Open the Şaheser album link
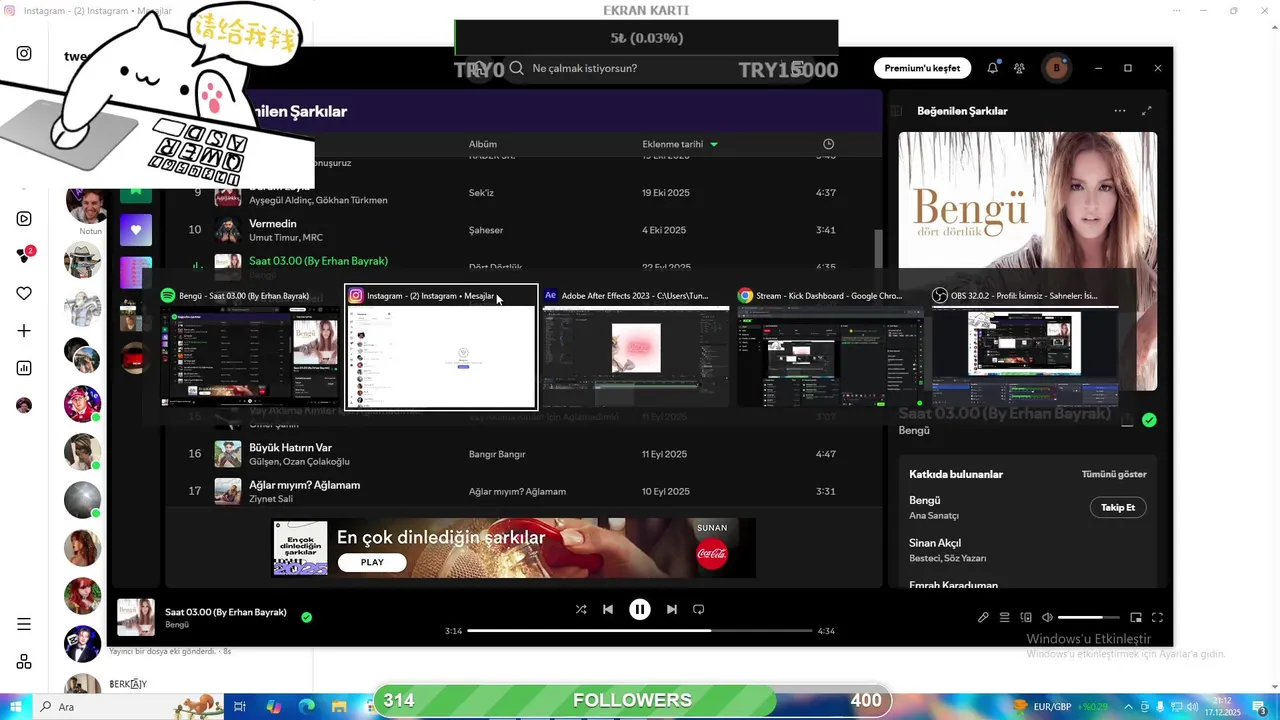 [486, 230]
